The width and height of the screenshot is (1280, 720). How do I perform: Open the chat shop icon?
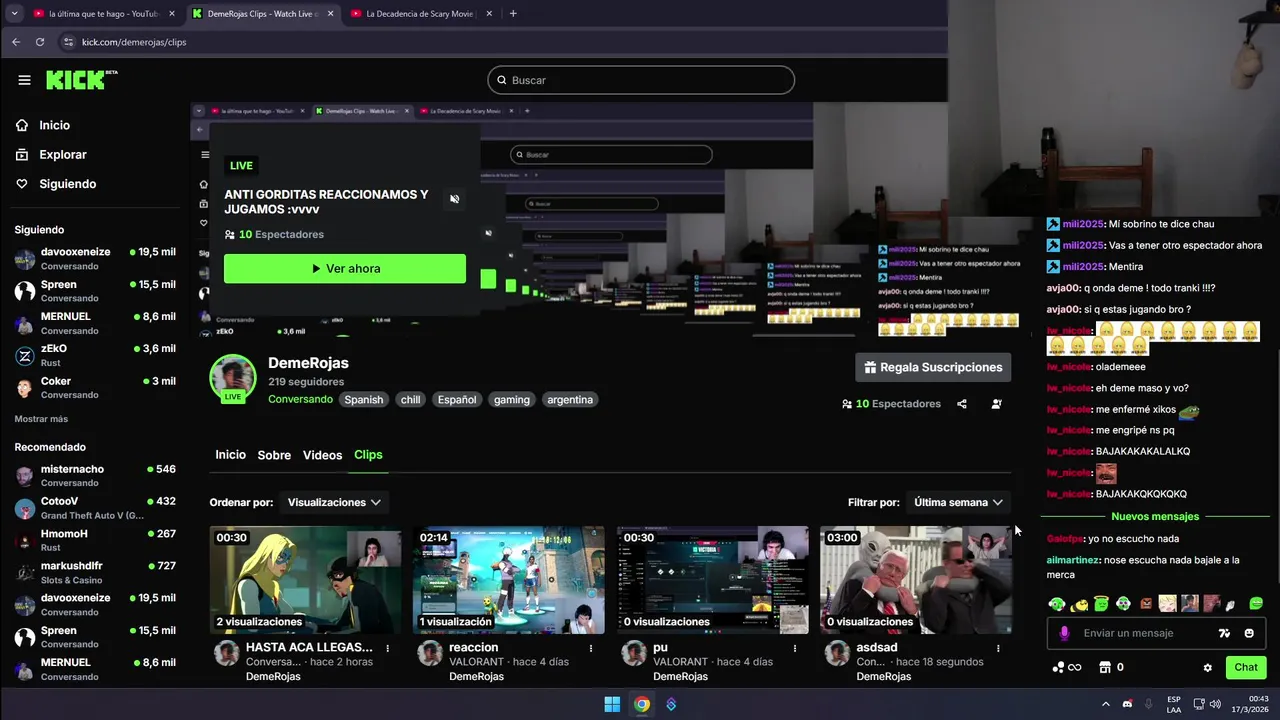1105,667
